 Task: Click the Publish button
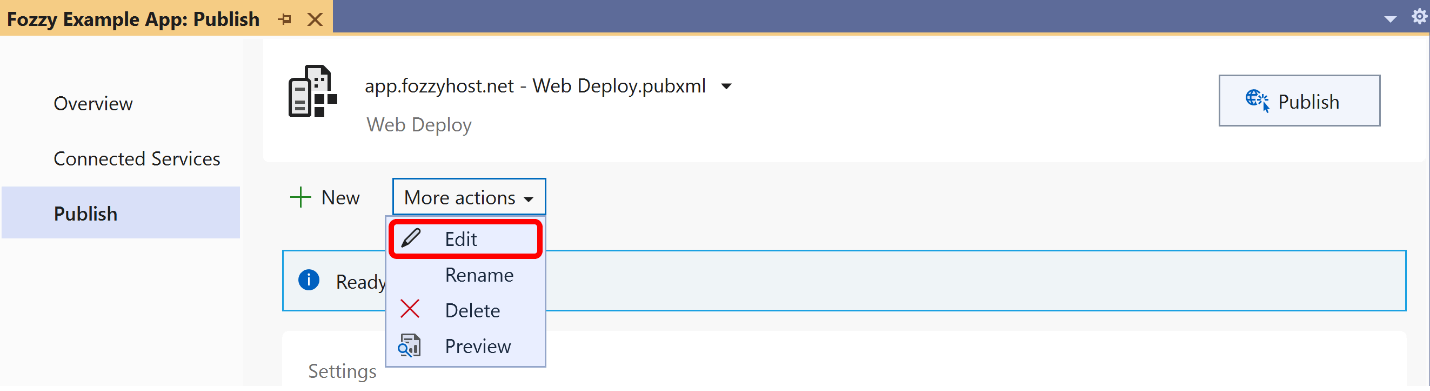1299,101
